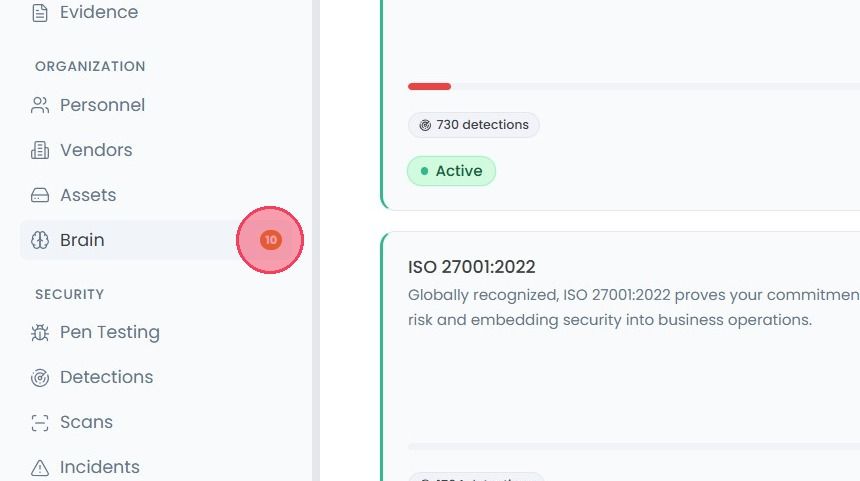Navigate to Detections in Security section

[x=107, y=377]
